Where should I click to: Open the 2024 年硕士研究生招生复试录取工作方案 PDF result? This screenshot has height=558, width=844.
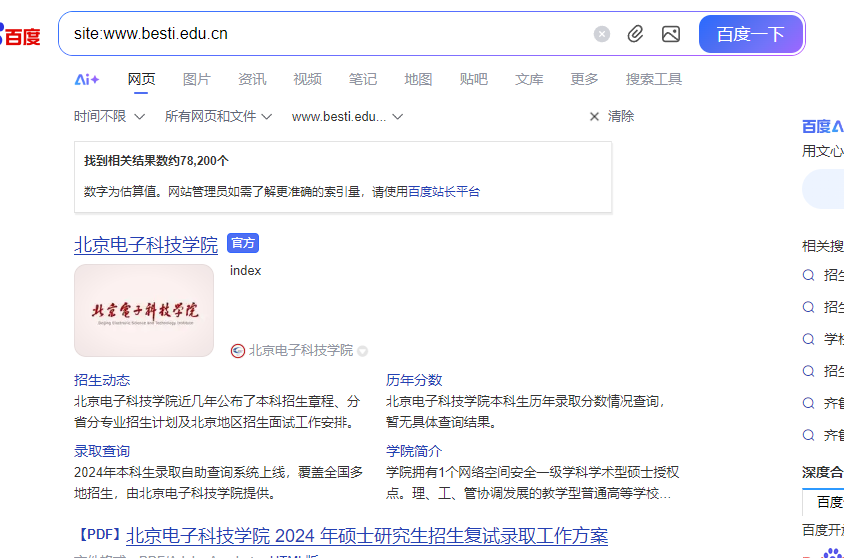(367, 536)
